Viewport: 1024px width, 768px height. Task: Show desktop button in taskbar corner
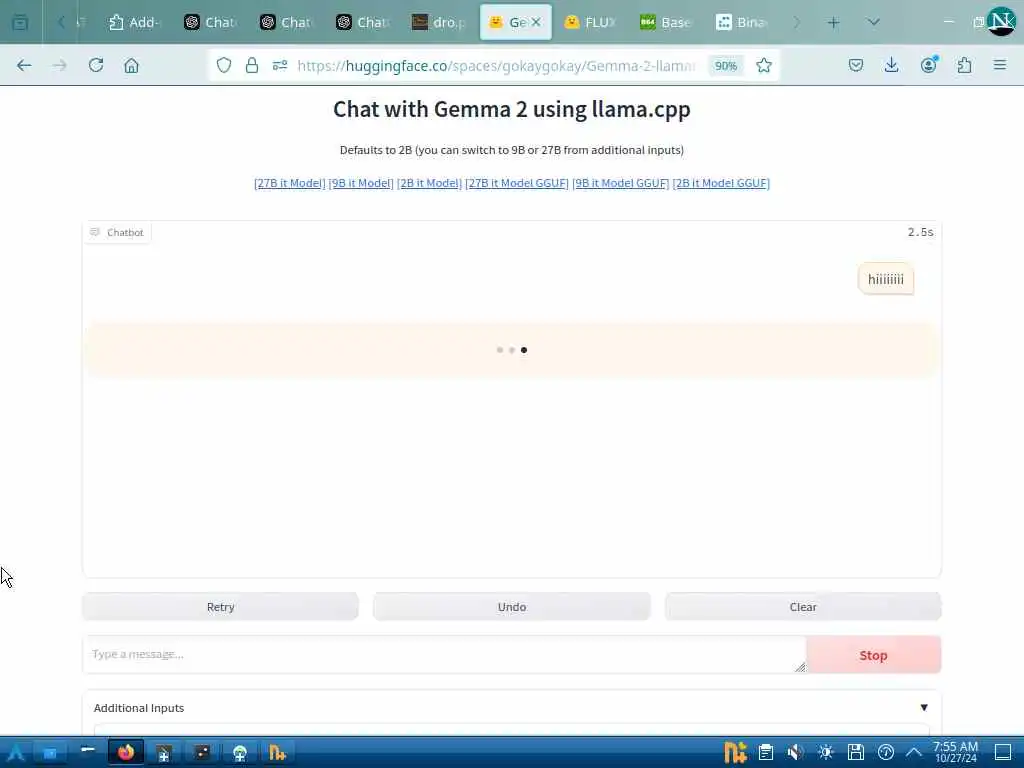coord(1004,752)
